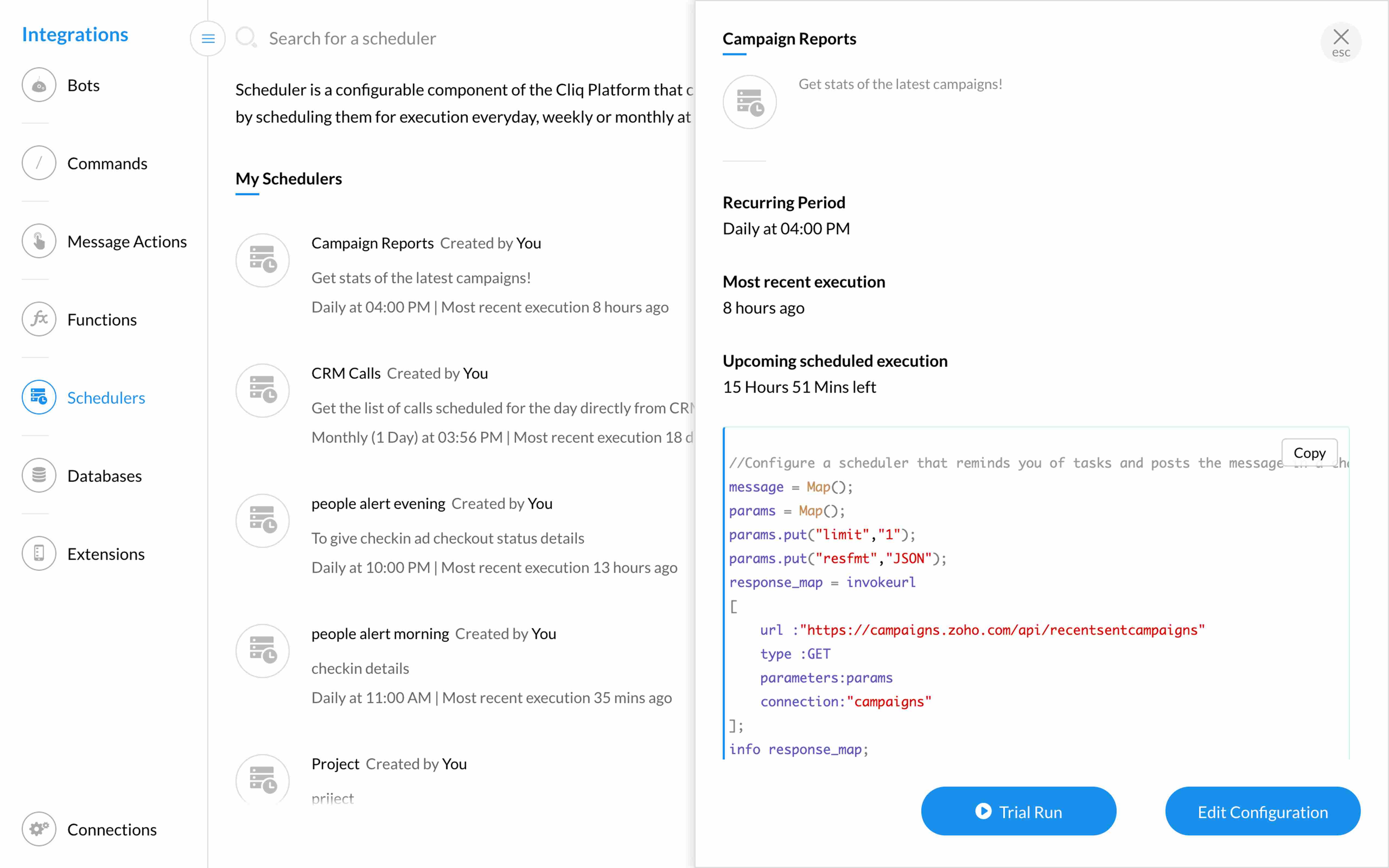This screenshot has width=1389, height=868.
Task: Select the people alert evening scheduler
Action: click(x=378, y=504)
